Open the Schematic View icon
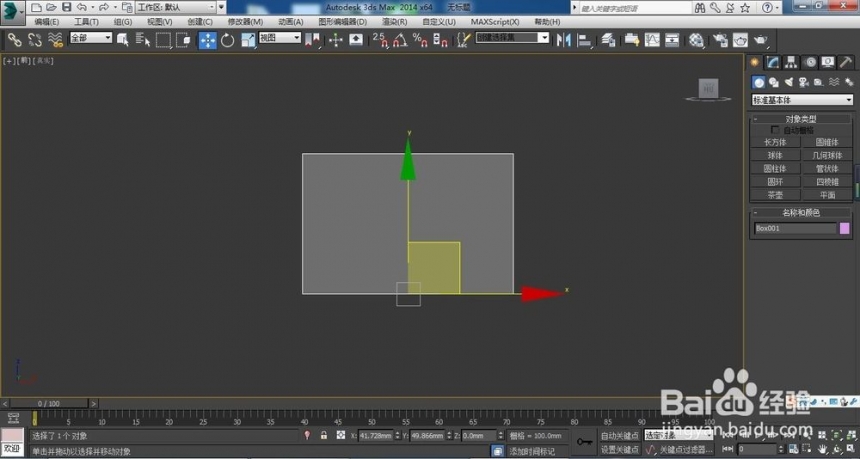Image resolution: width=860 pixels, height=459 pixels. 672,40
